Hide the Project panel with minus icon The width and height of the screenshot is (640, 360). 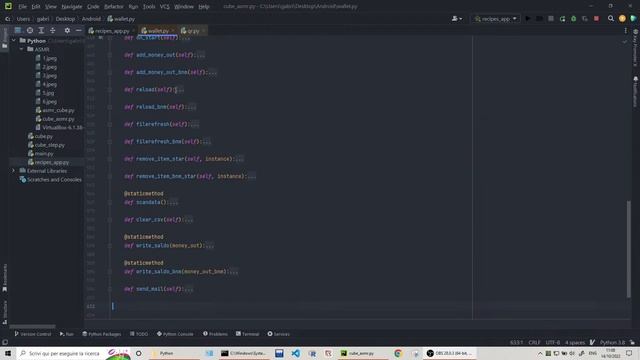click(78, 30)
